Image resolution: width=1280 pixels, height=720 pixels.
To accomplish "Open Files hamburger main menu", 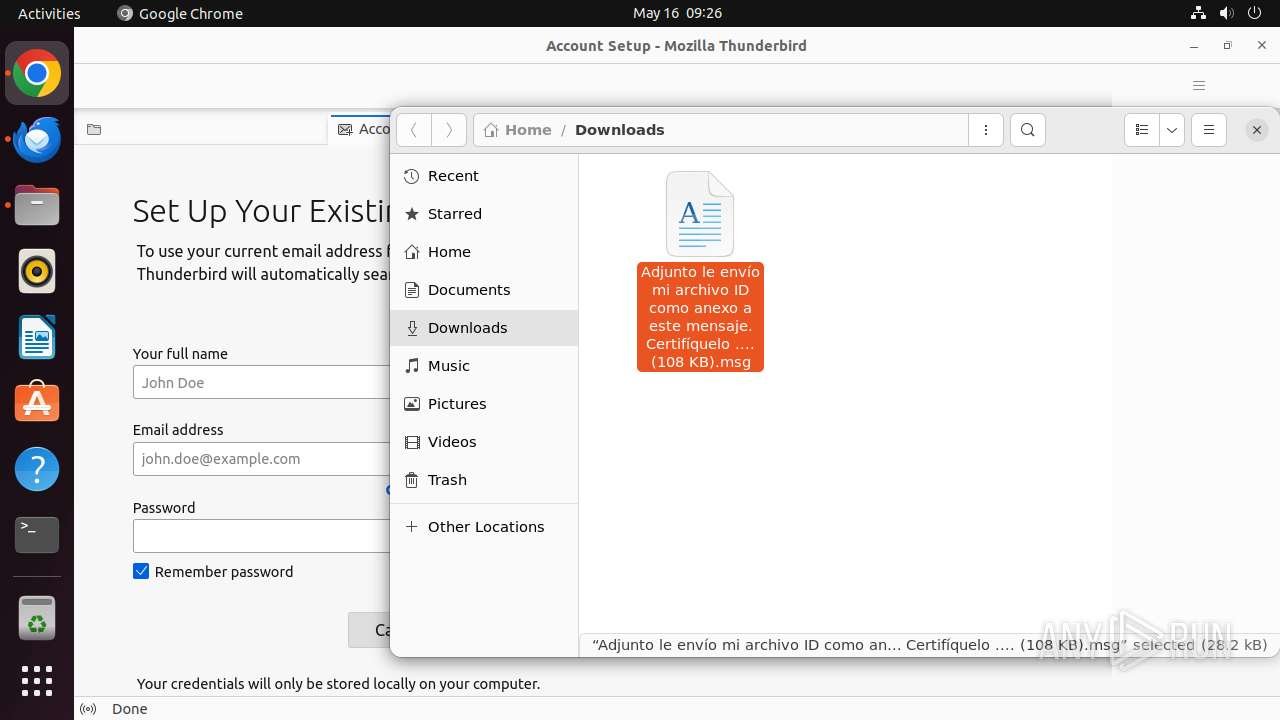I will [1209, 130].
